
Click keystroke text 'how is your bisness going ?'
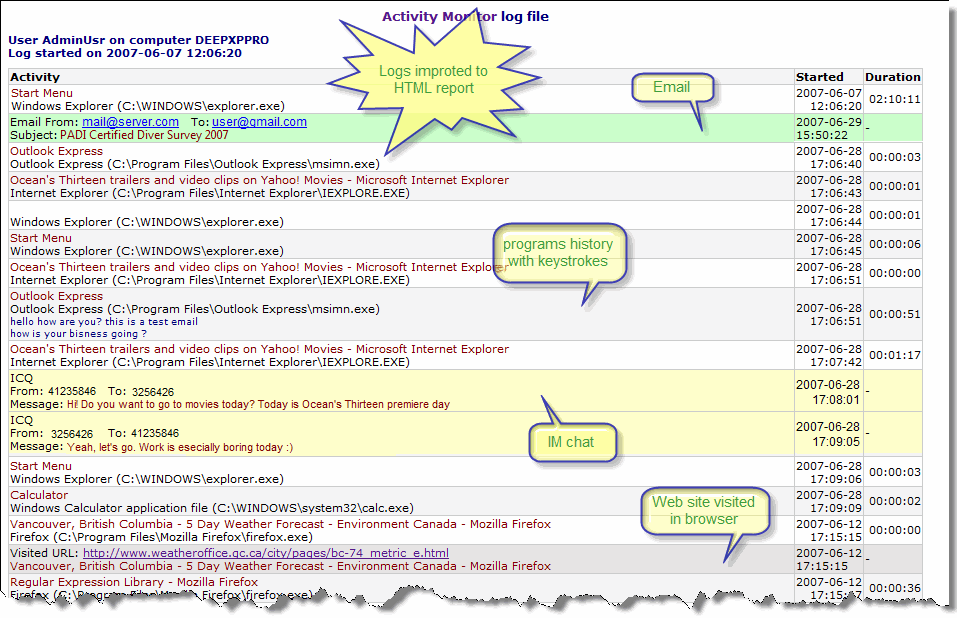click(78, 334)
